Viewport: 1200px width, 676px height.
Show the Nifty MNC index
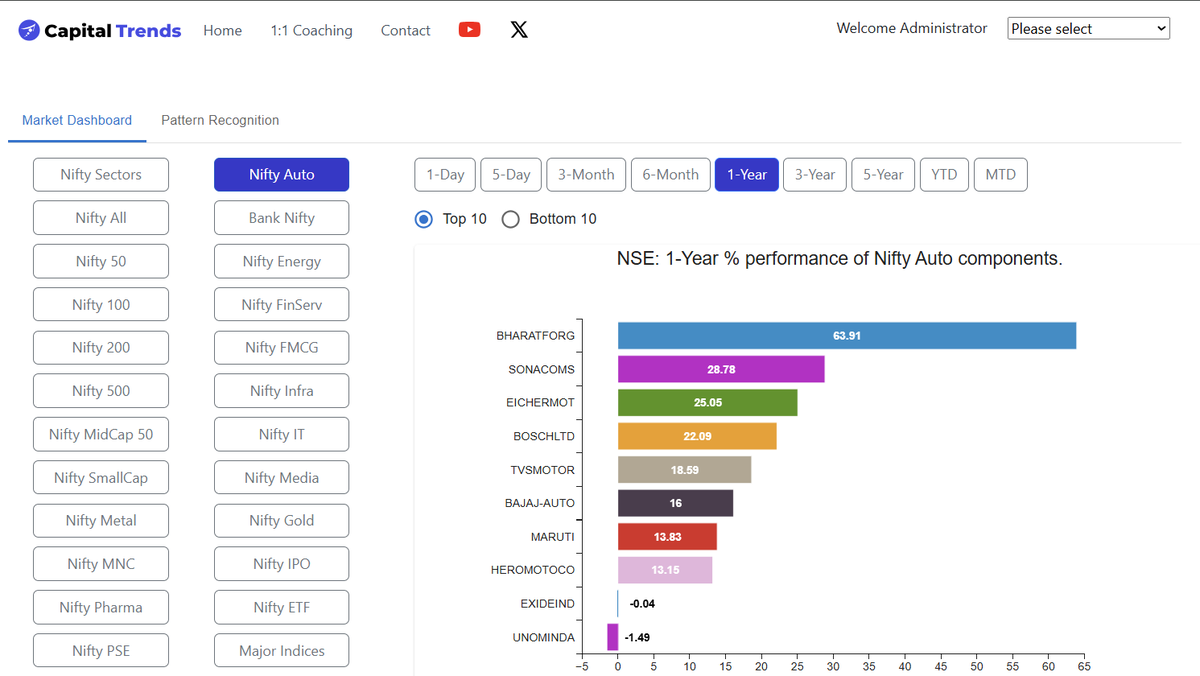[101, 563]
